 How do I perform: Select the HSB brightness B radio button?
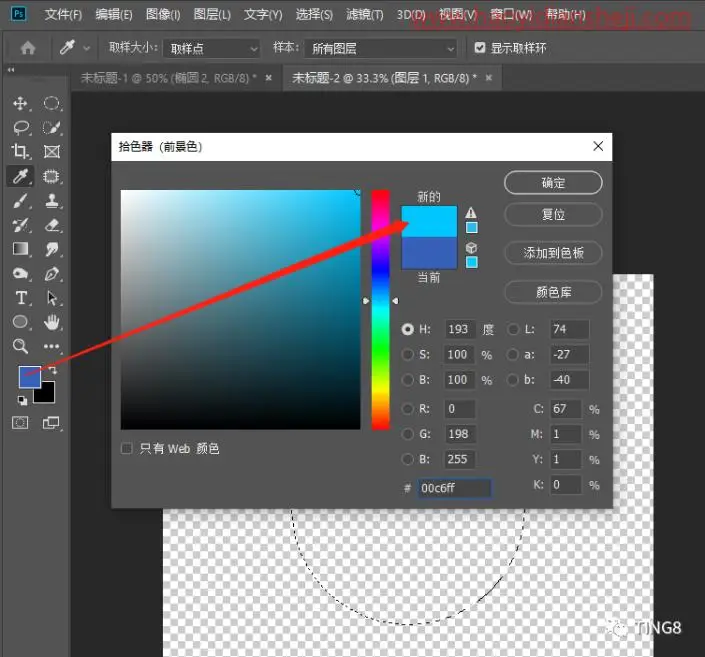tap(407, 380)
